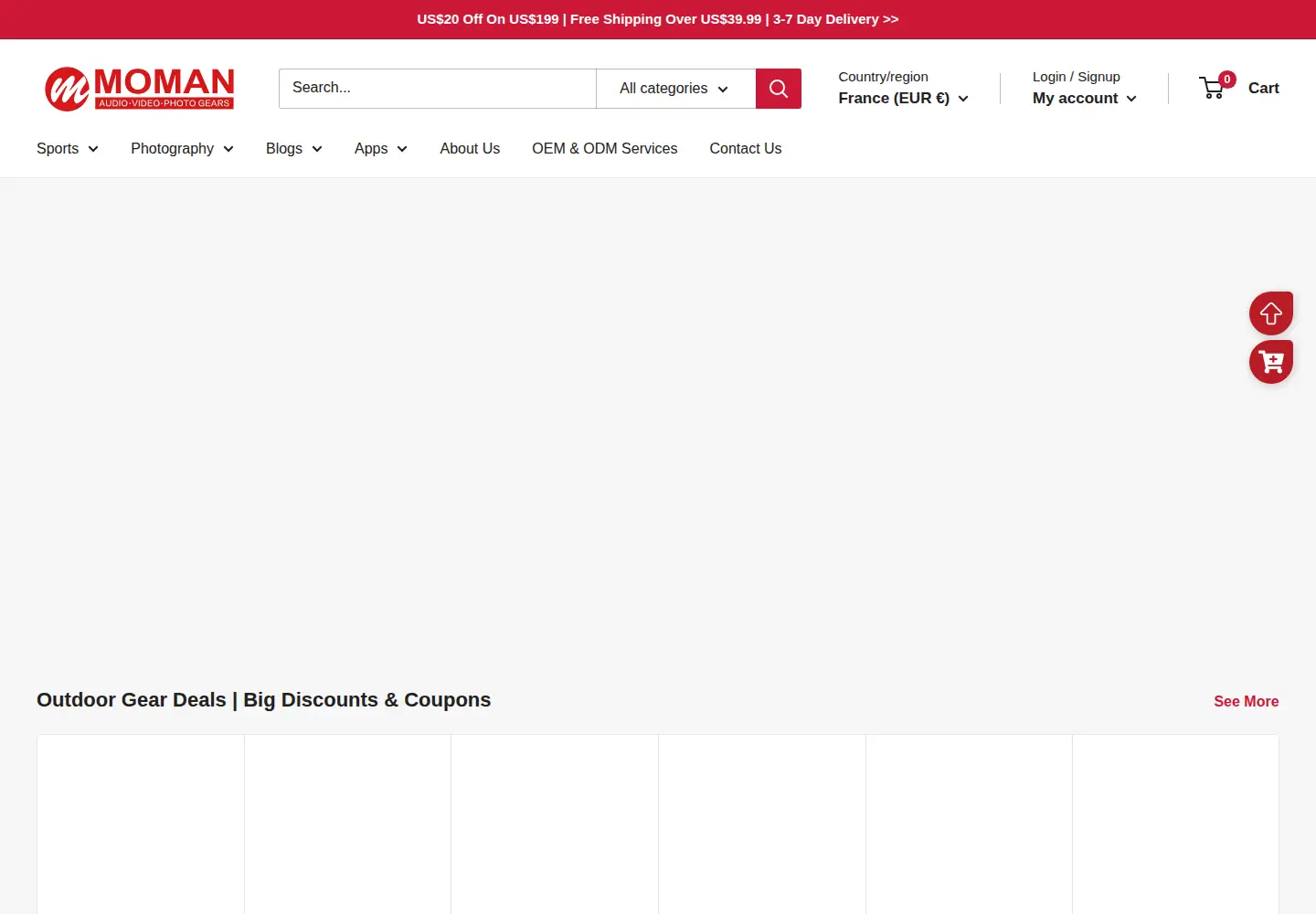Go to homepage via Moman logo
The width and height of the screenshot is (1316, 914).
pyautogui.click(x=140, y=89)
